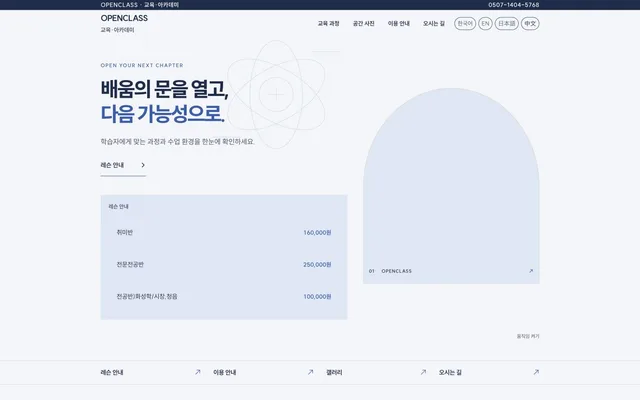Open the 공간 사진 navigation menu item

(363, 23)
